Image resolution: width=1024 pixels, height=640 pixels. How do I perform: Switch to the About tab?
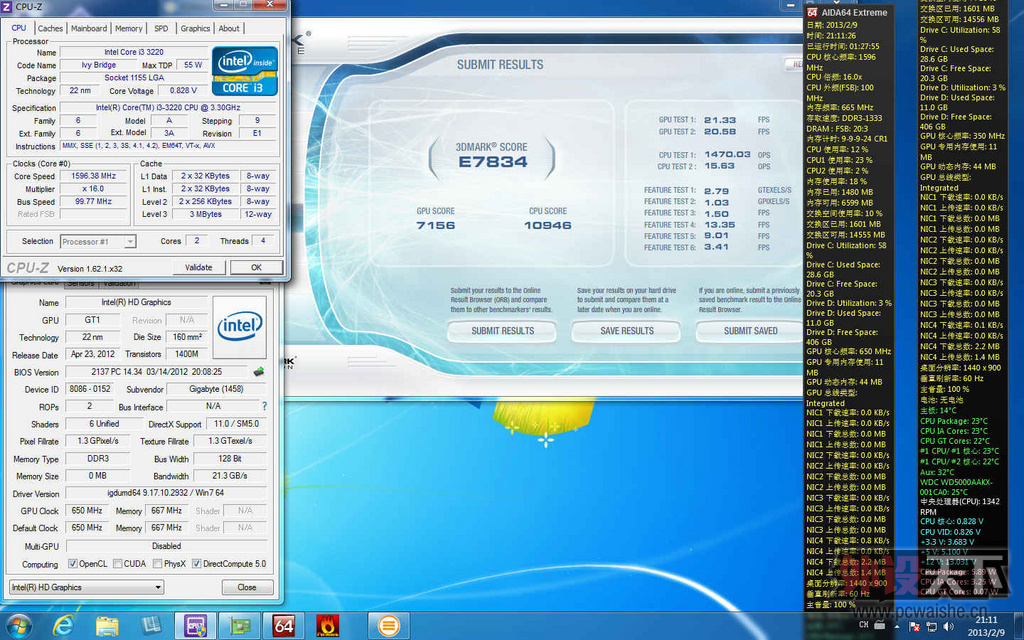tap(229, 29)
